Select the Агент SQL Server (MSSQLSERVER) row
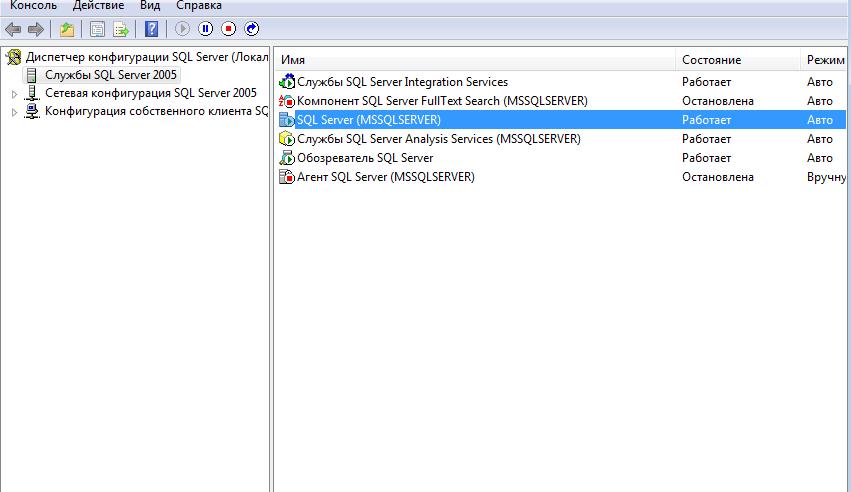 click(561, 177)
